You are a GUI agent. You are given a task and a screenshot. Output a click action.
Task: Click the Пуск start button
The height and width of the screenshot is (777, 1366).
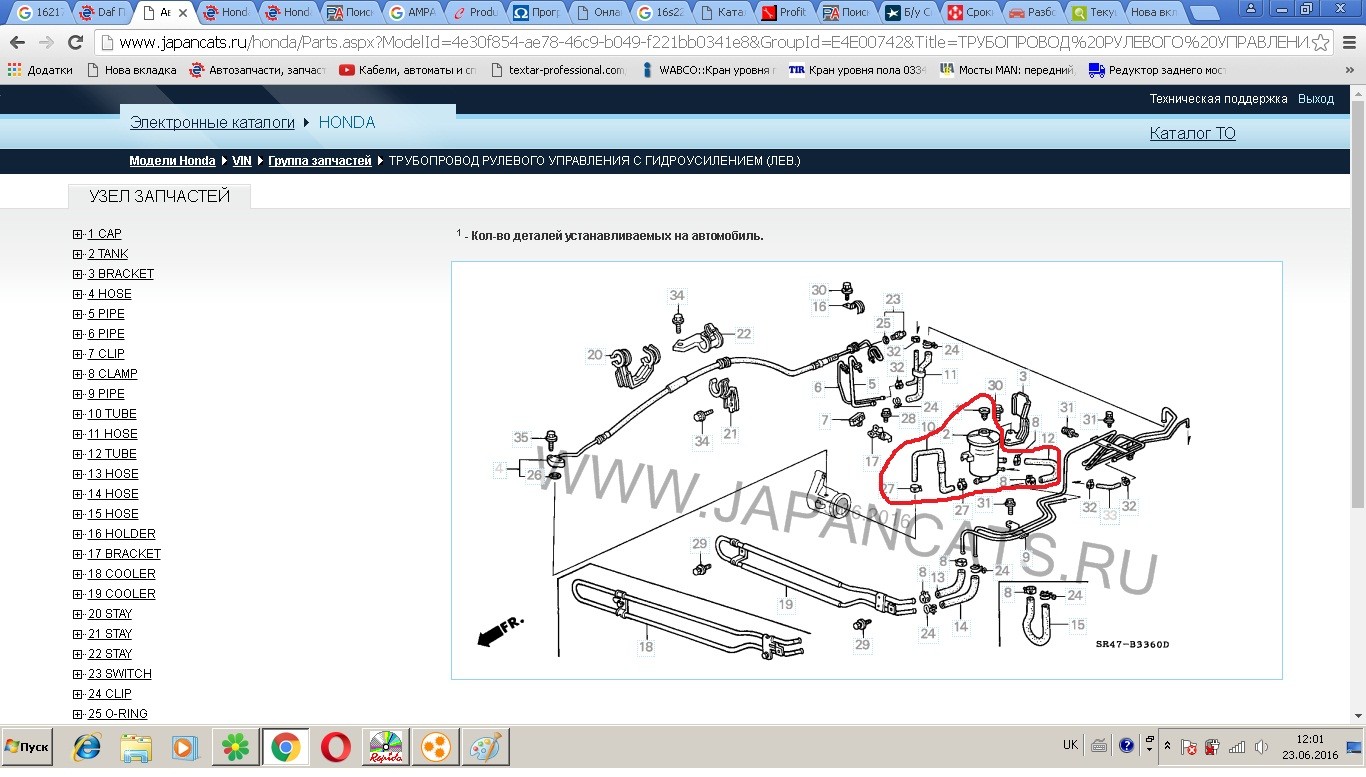pyautogui.click(x=27, y=747)
